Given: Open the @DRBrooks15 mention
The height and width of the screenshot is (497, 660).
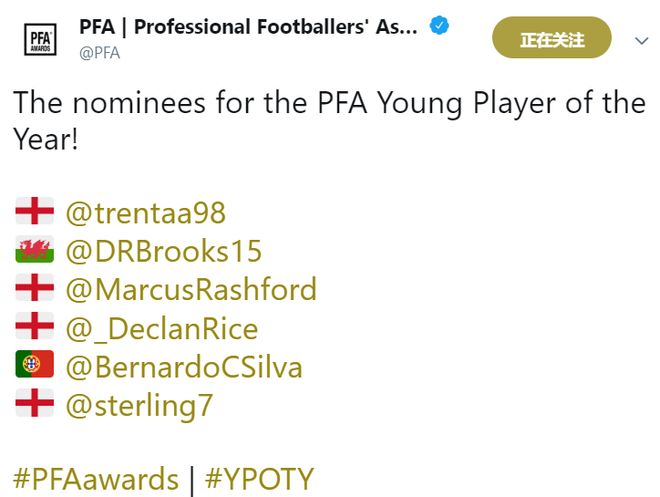Looking at the screenshot, I should click(164, 251).
